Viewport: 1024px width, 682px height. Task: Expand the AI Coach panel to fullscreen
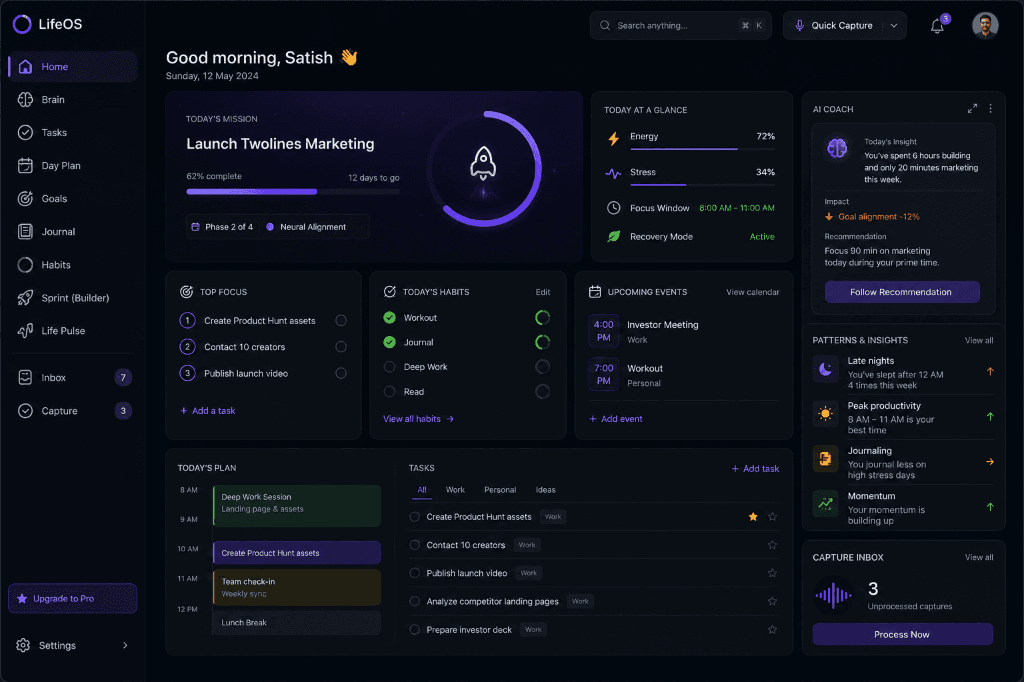click(x=972, y=109)
